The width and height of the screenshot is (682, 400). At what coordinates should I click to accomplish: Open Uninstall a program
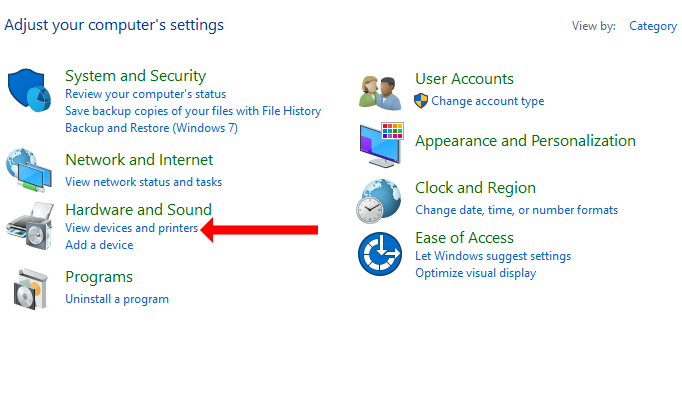pos(117,299)
